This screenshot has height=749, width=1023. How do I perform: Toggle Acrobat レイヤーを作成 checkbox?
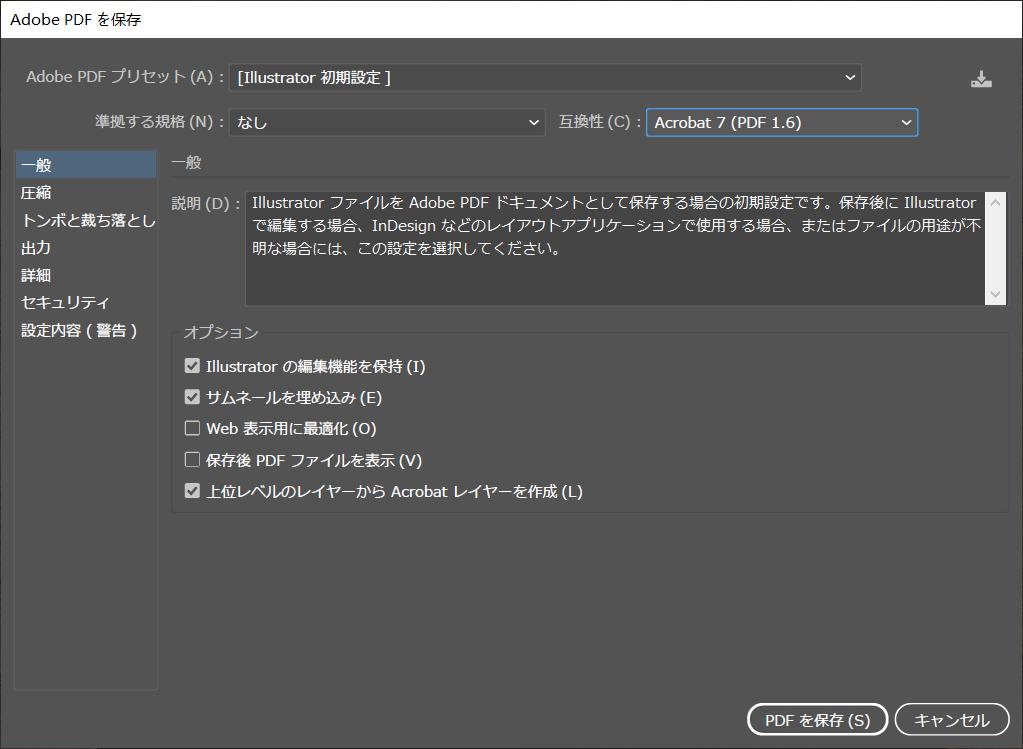pos(192,491)
